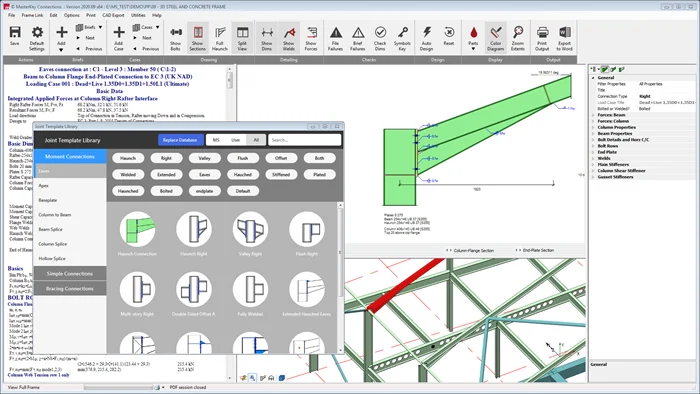Viewport: 700px width, 394px height.
Task: Choose the Fully Welded template thumbnail
Action: coord(250,289)
